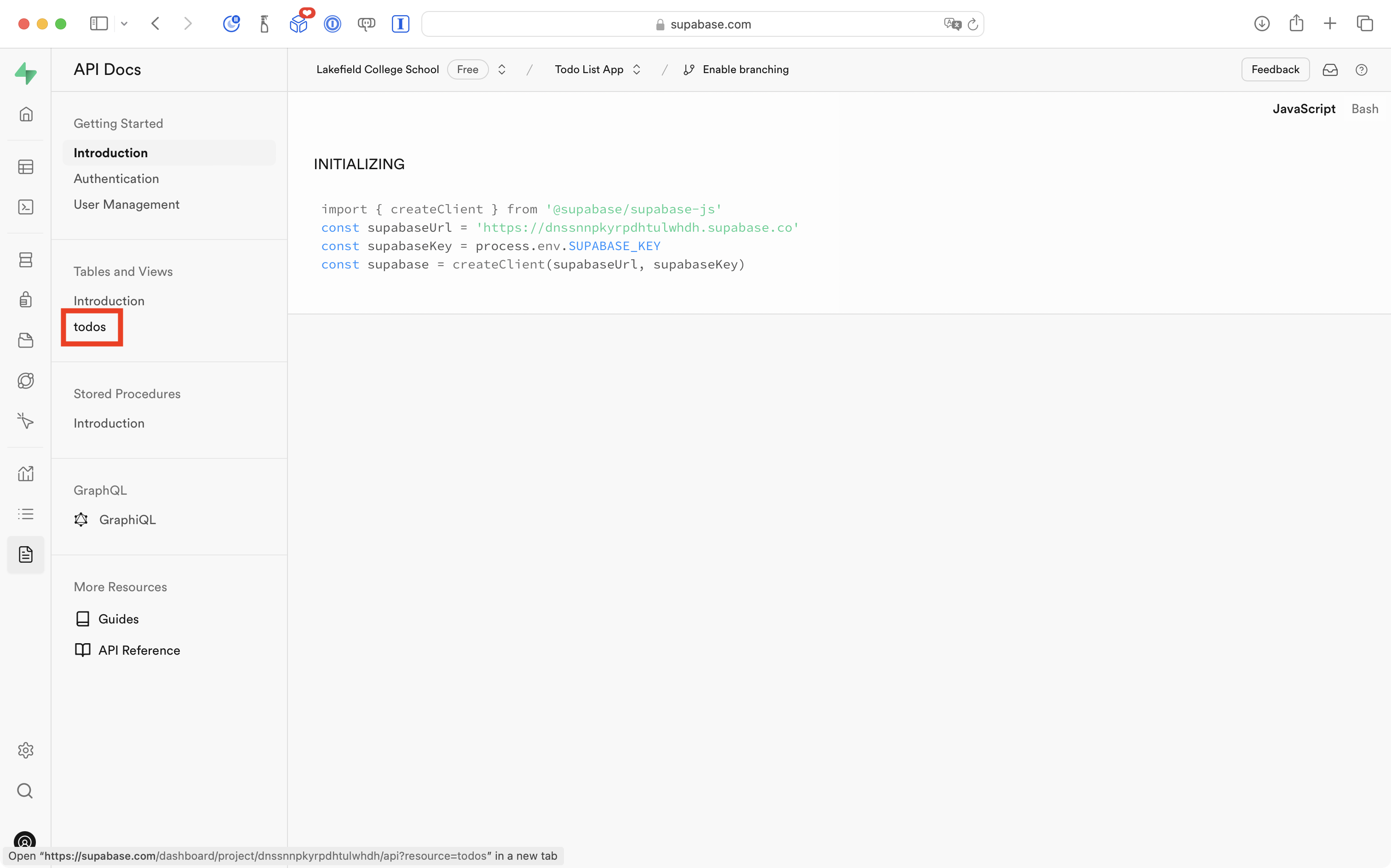Image resolution: width=1391 pixels, height=868 pixels.
Task: Open Project Settings gear icon
Action: [26, 750]
